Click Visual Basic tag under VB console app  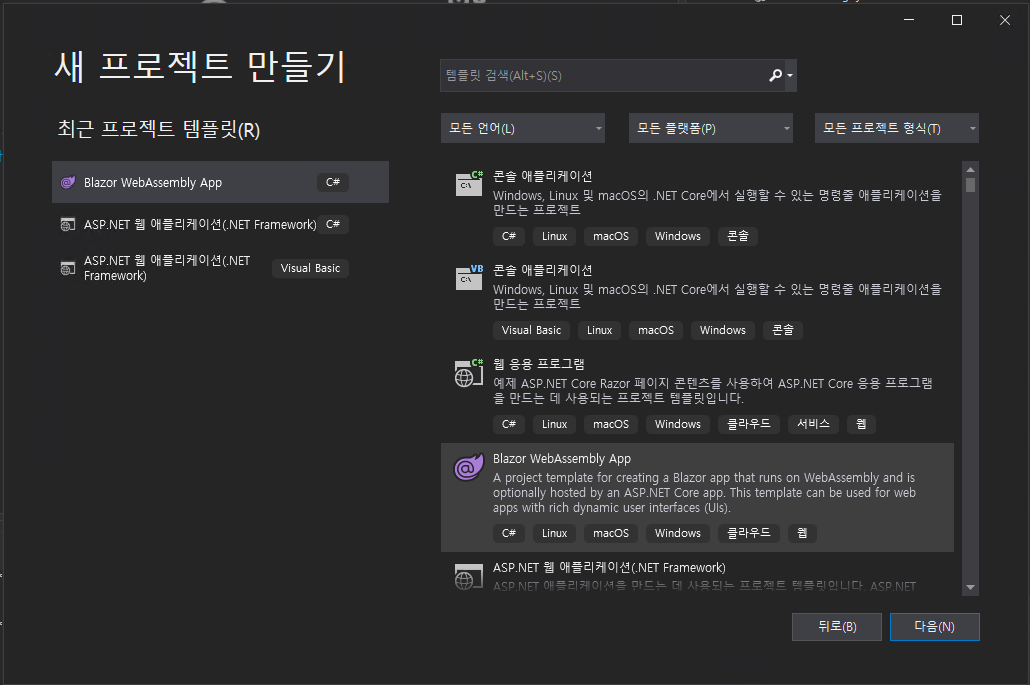point(531,330)
